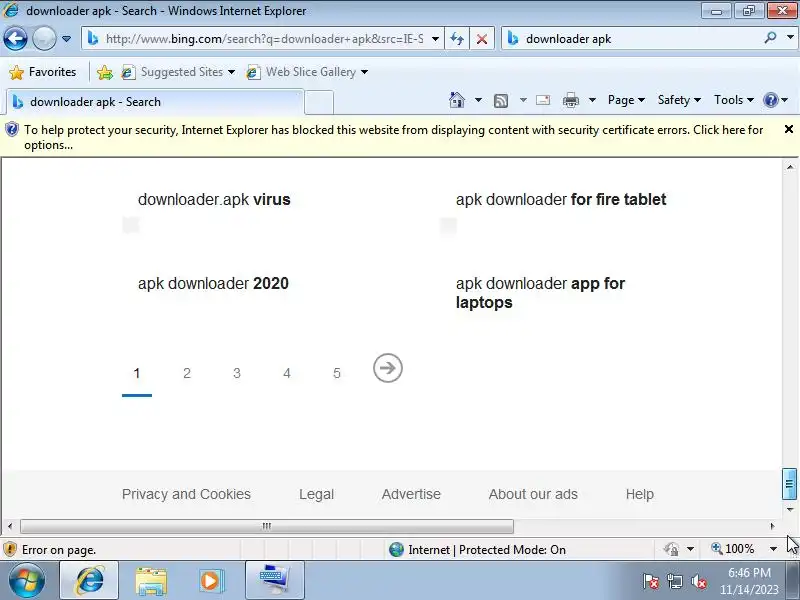Viewport: 800px width, 600px height.
Task: Expand the address bar autocomplete dropdown
Action: (x=435, y=39)
